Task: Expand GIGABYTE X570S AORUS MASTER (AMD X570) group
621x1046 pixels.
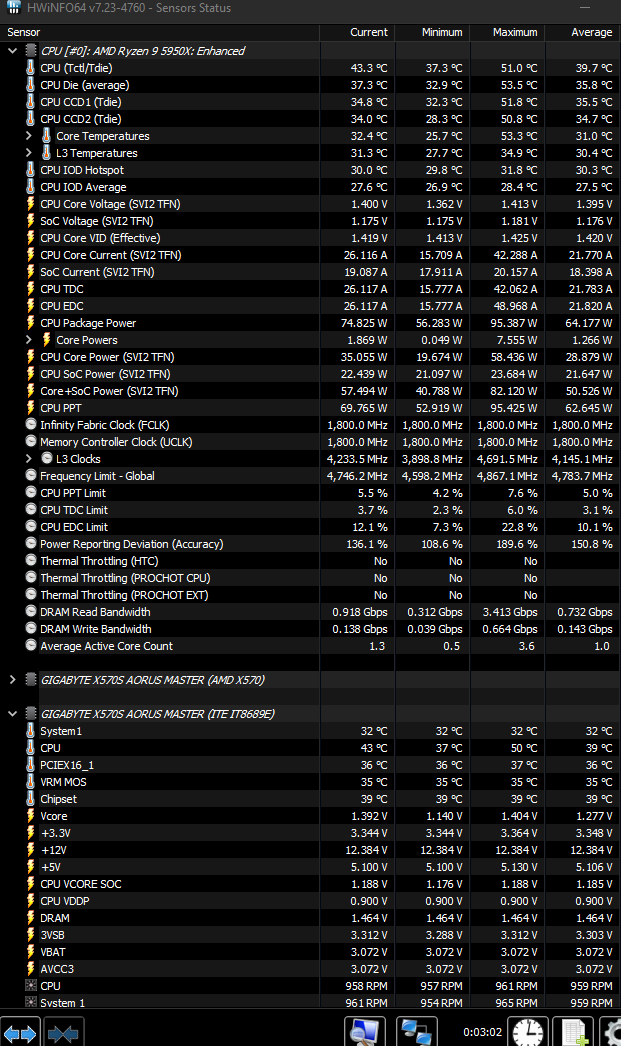Action: point(13,679)
